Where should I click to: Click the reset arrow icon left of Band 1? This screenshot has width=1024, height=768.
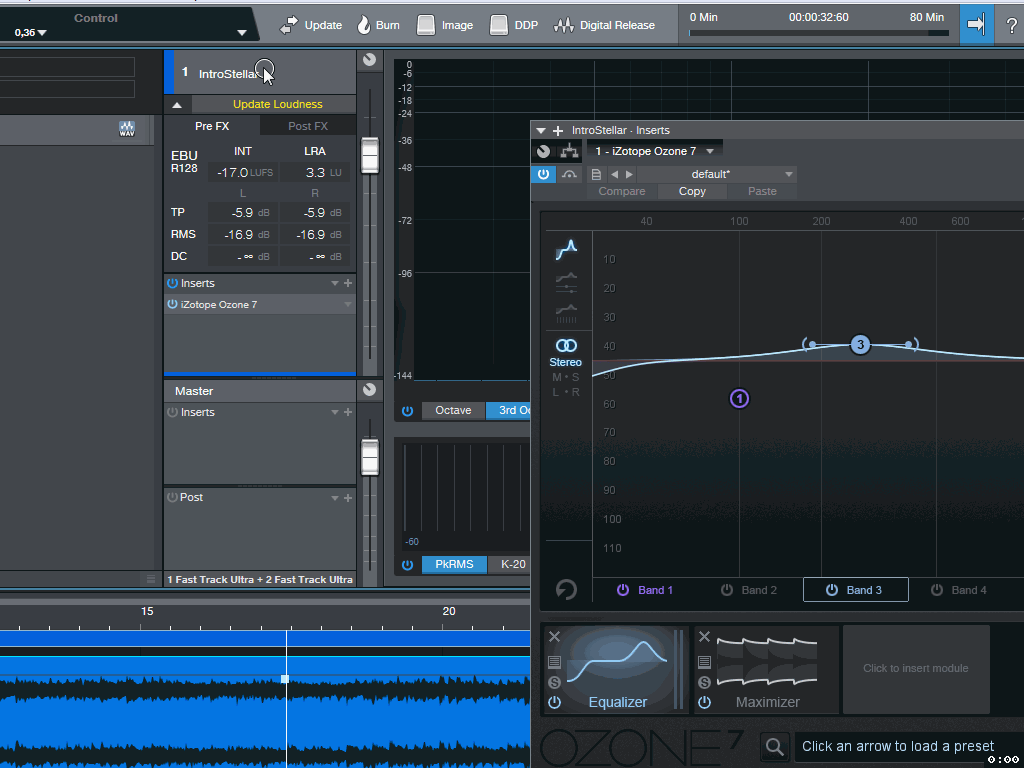[566, 590]
